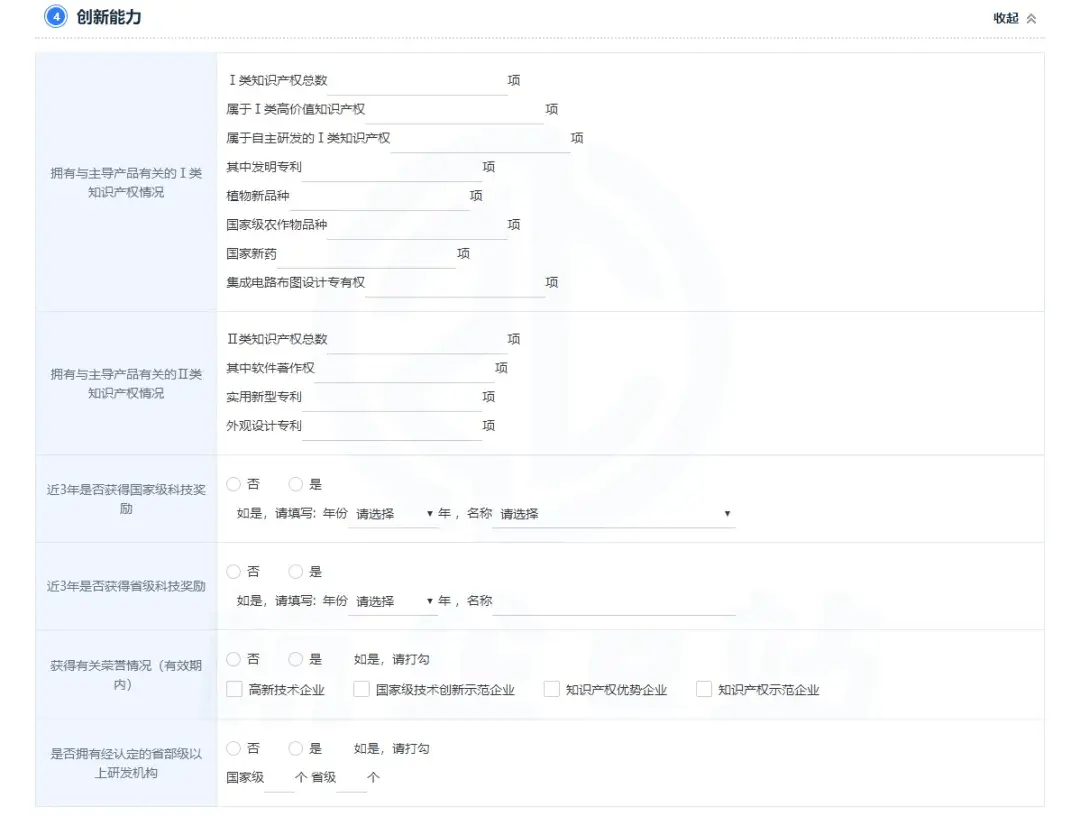The width and height of the screenshot is (1080, 816).
Task: Select 是 for 国家级科技奖励
Action: pos(295,485)
